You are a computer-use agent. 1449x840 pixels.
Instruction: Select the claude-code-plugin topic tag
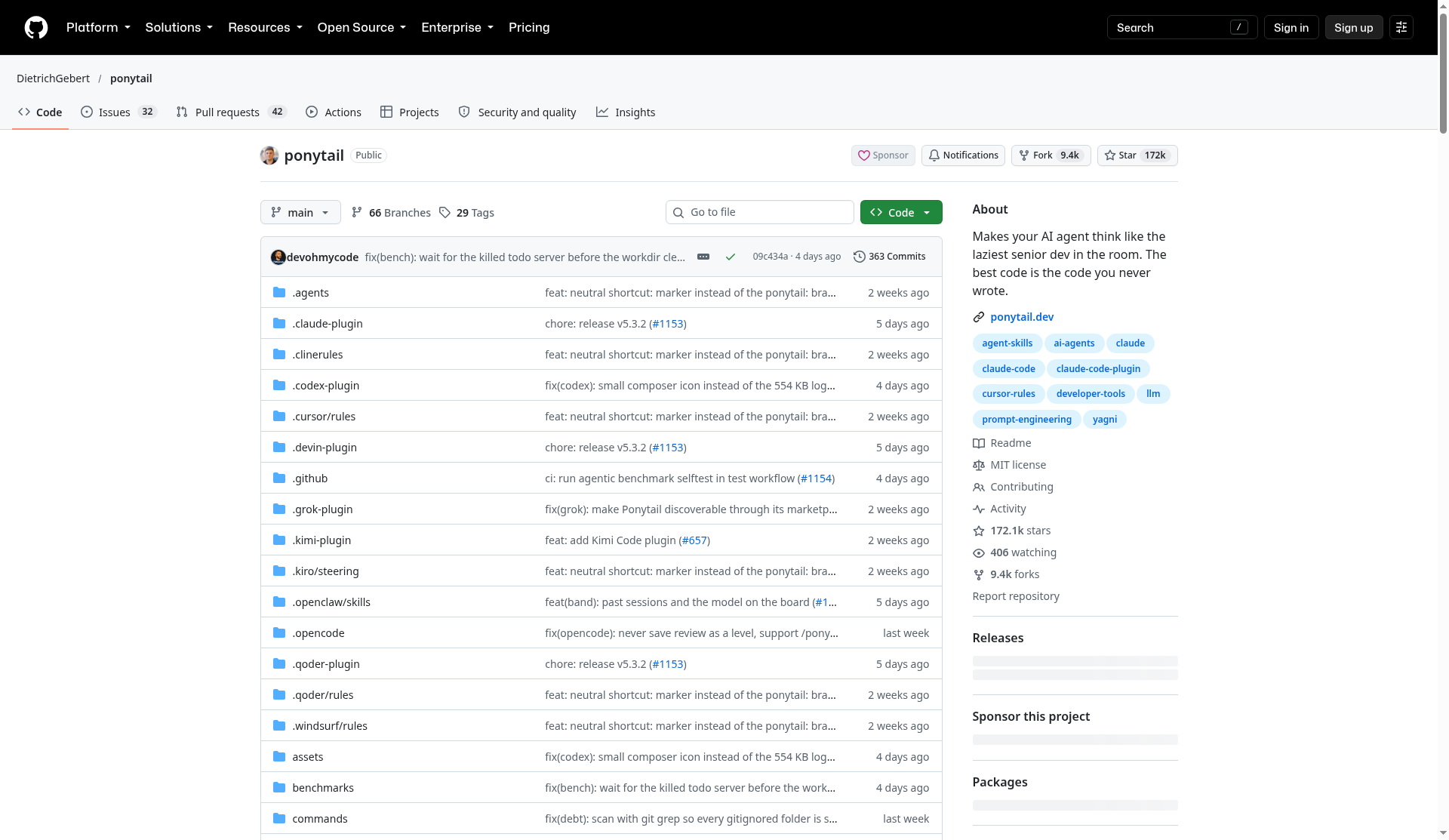point(1098,368)
